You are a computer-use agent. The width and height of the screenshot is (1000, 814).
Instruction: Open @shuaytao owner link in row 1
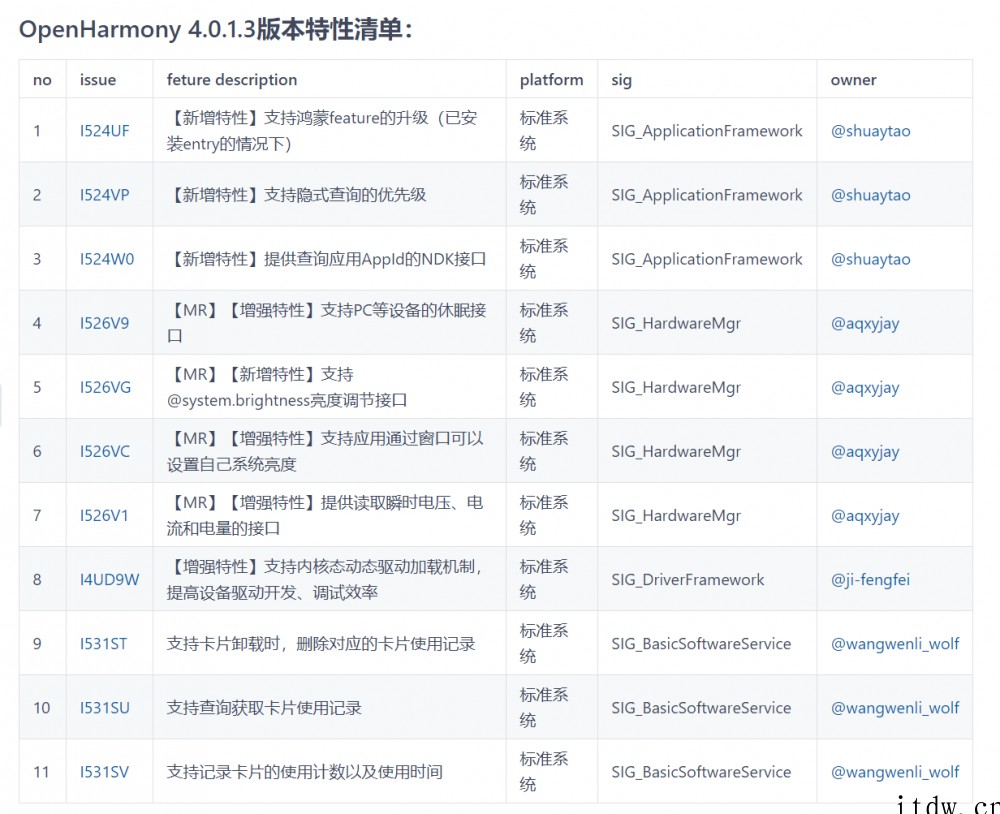871,131
